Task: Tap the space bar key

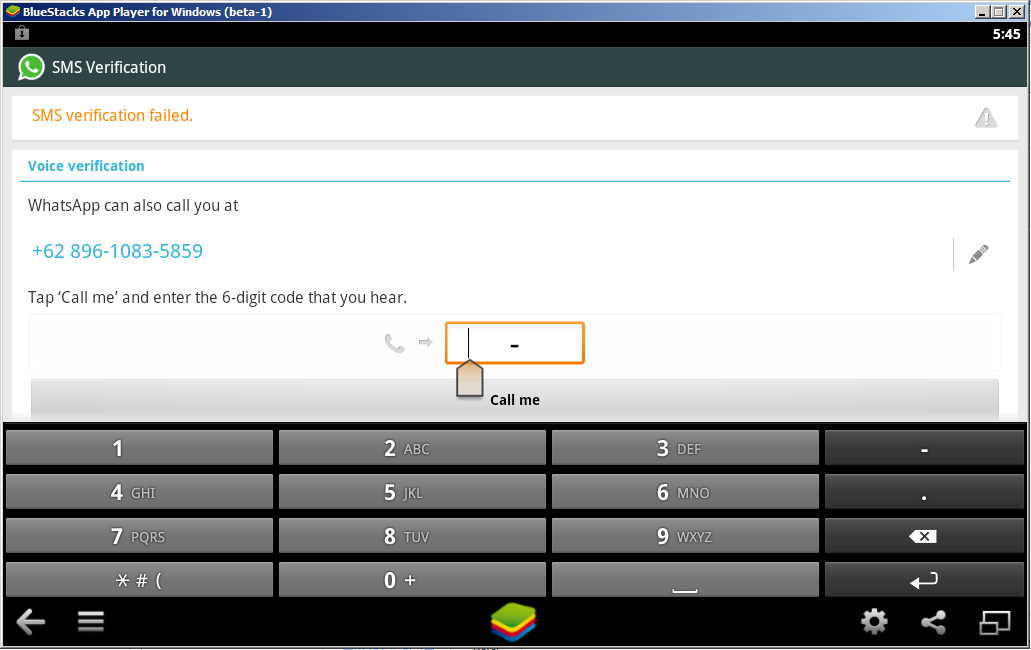Action: [x=685, y=580]
